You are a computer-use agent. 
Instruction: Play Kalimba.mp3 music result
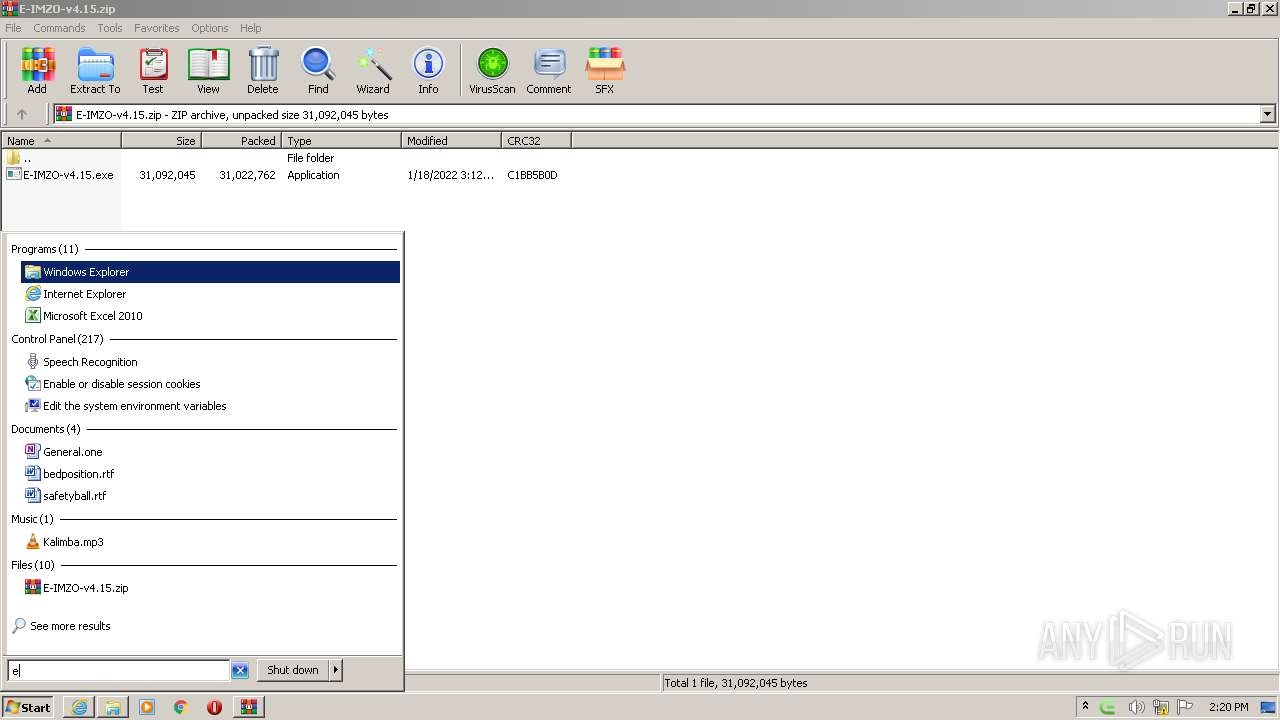(210, 542)
